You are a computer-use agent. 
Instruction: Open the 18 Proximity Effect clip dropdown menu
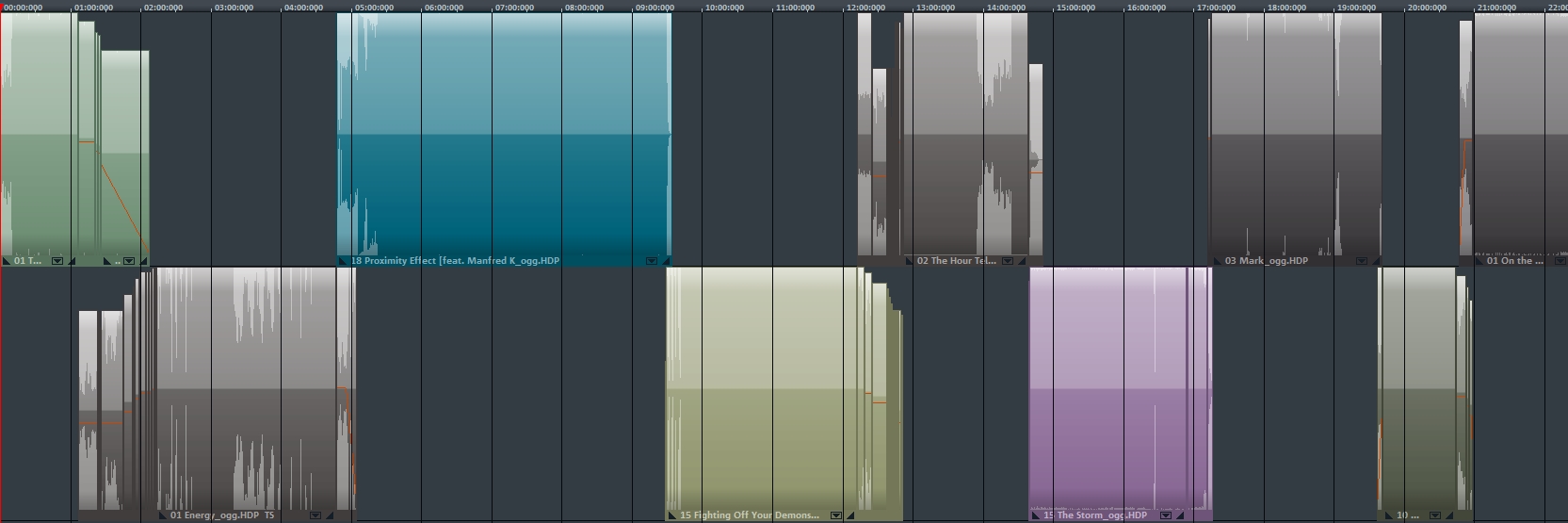click(x=651, y=261)
